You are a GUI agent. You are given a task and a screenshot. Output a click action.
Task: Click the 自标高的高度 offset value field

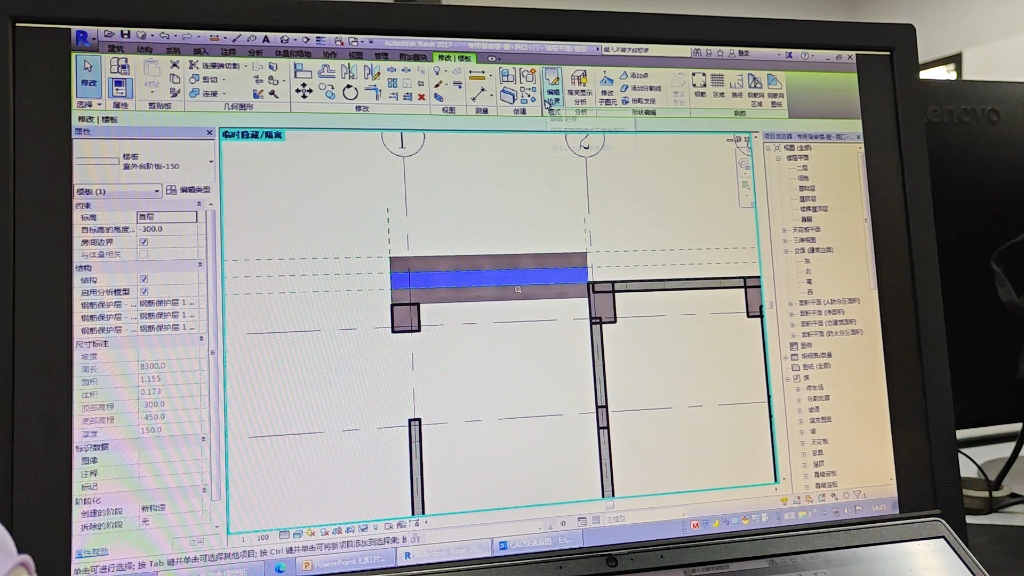coord(168,229)
